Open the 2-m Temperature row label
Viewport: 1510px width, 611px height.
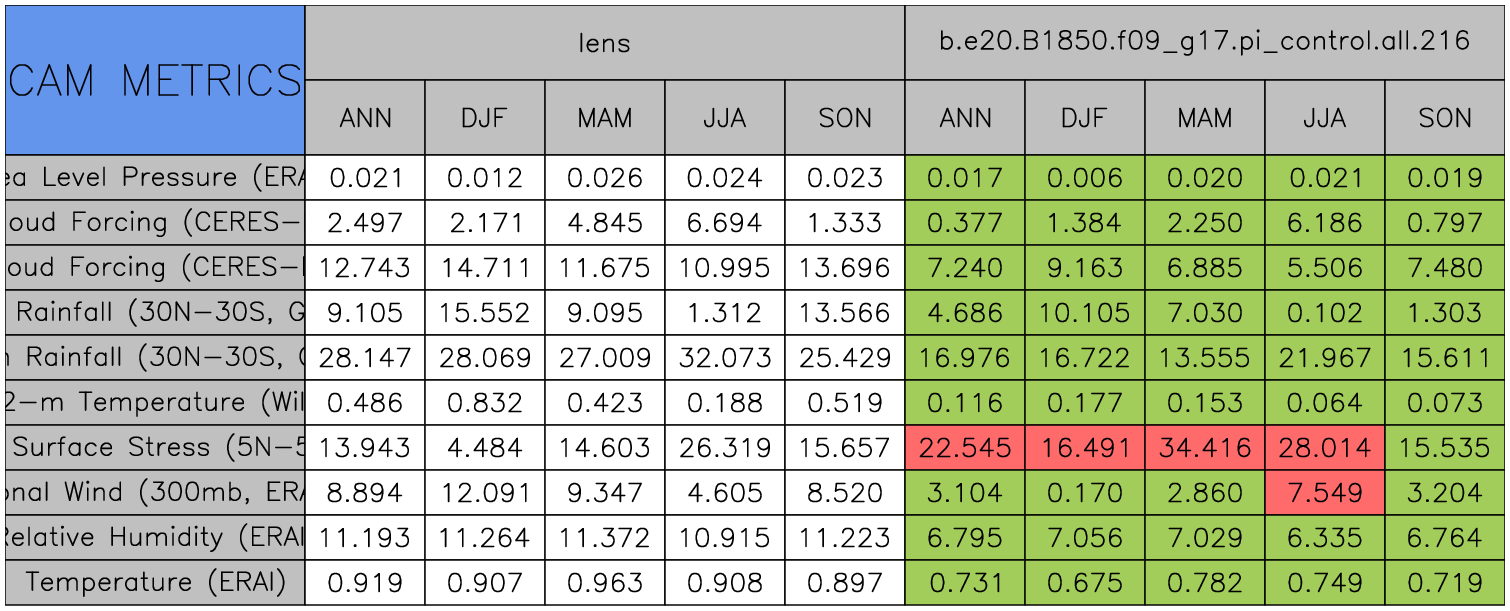point(155,403)
